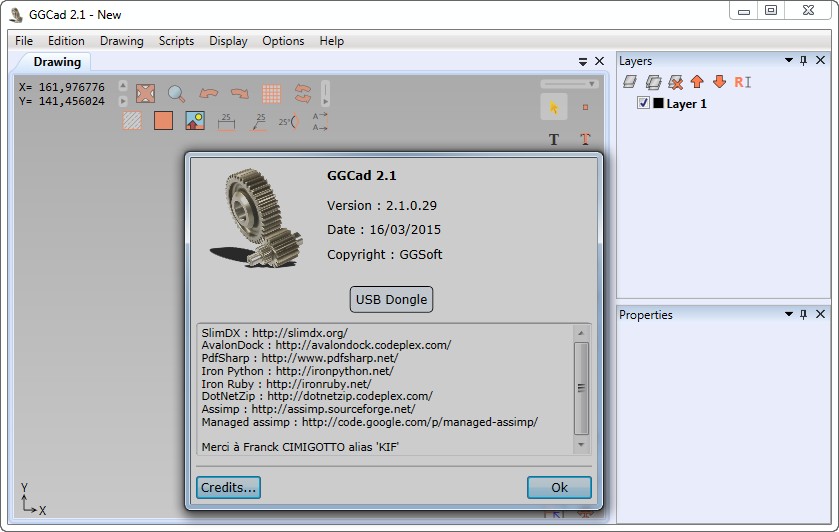Viewport: 839px width, 532px height.
Task: Click the refresh double-arrow icon
Action: click(303, 93)
